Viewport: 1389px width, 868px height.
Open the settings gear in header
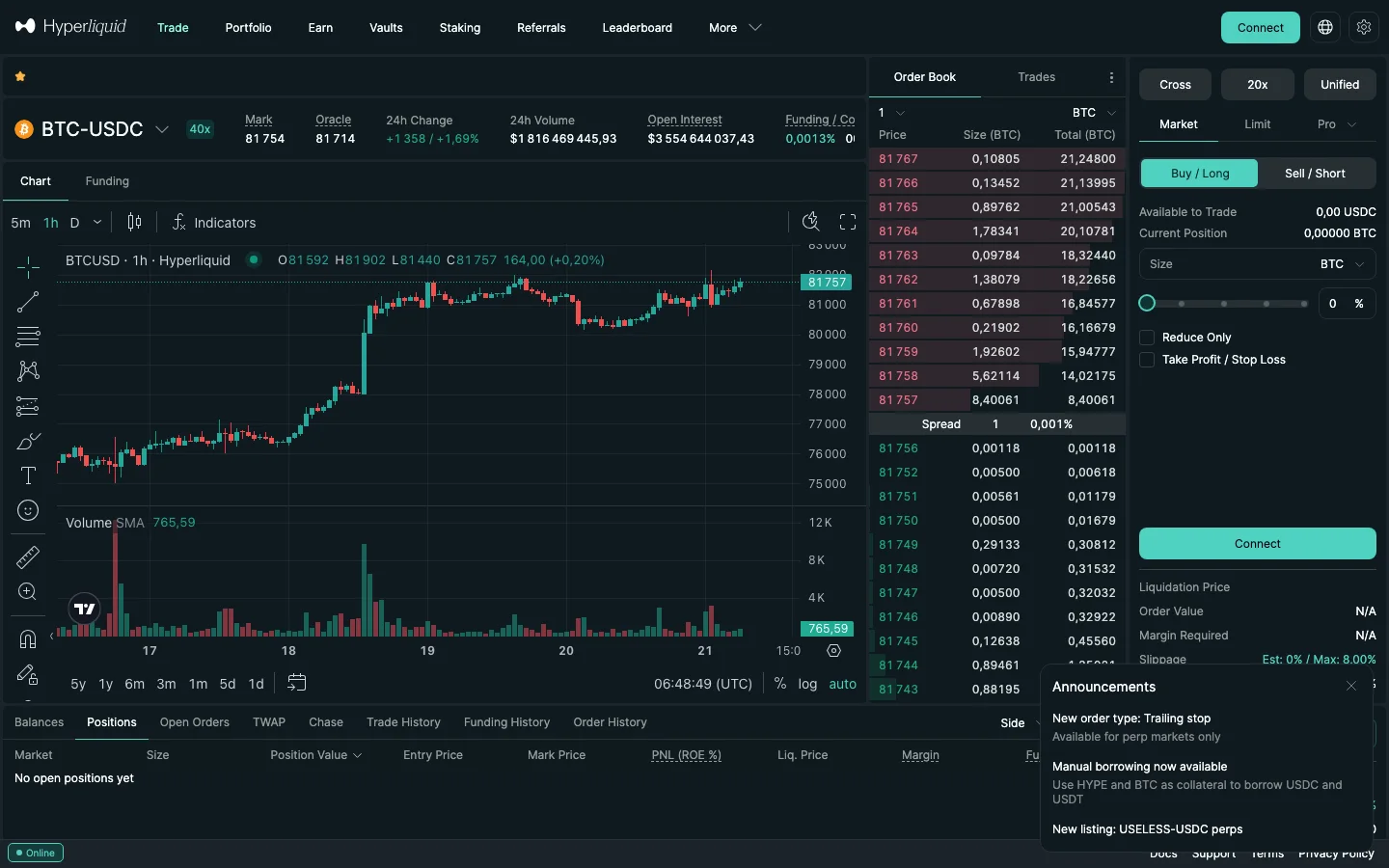1364,27
